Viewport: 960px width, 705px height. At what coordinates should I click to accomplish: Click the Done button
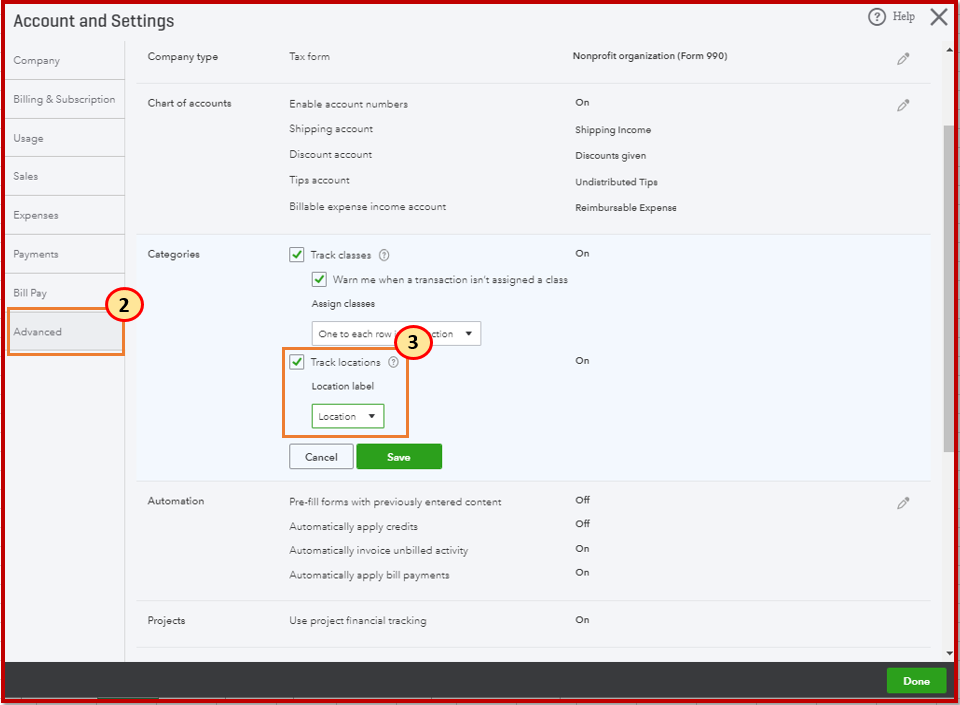916,681
